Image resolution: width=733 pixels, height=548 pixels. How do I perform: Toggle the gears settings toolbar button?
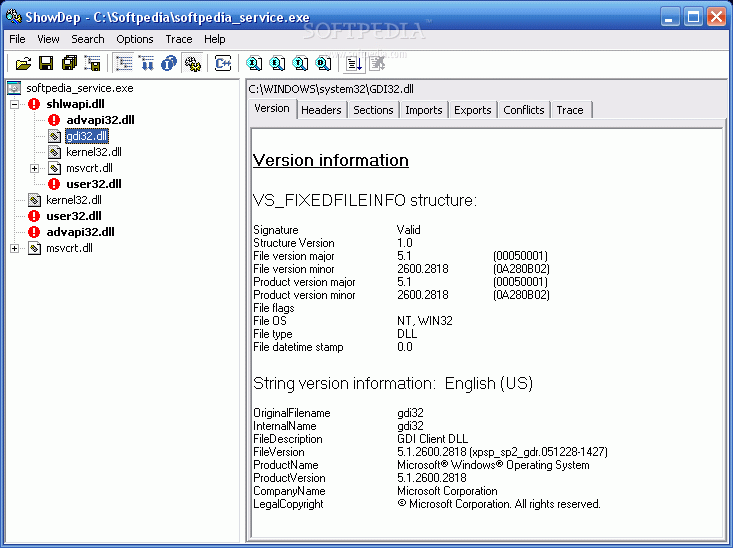click(x=193, y=63)
